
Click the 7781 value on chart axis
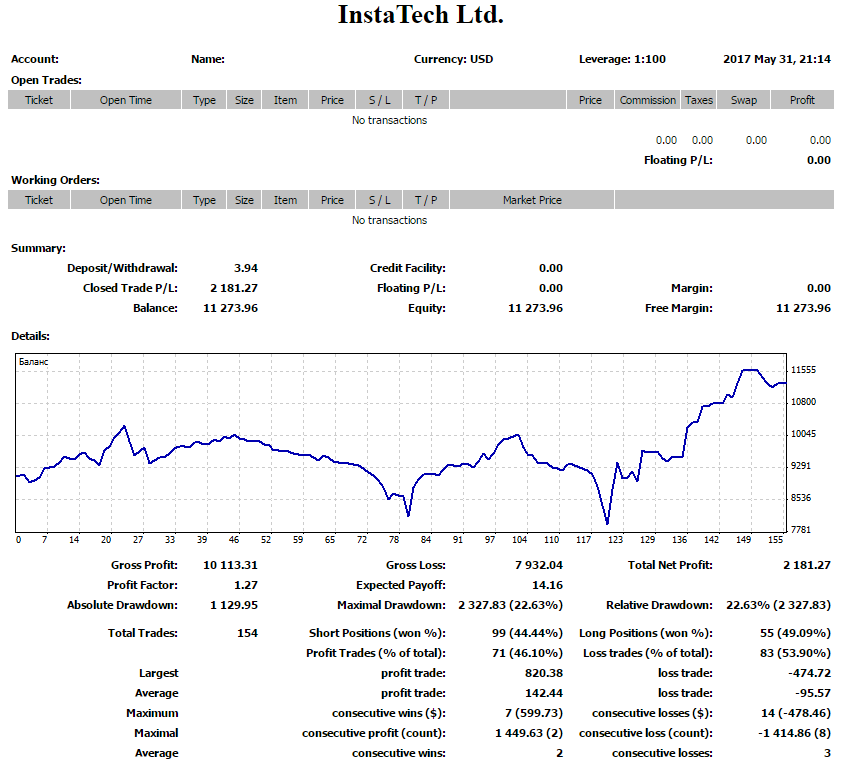point(800,530)
